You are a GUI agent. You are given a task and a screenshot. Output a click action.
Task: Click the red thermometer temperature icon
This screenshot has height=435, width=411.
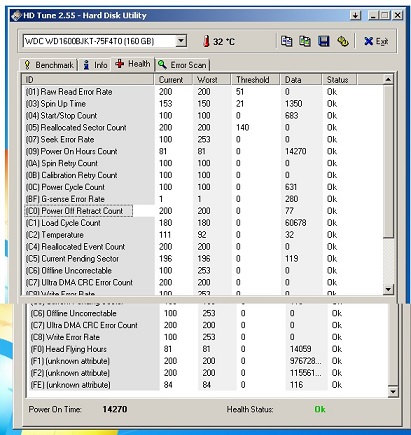click(x=206, y=42)
